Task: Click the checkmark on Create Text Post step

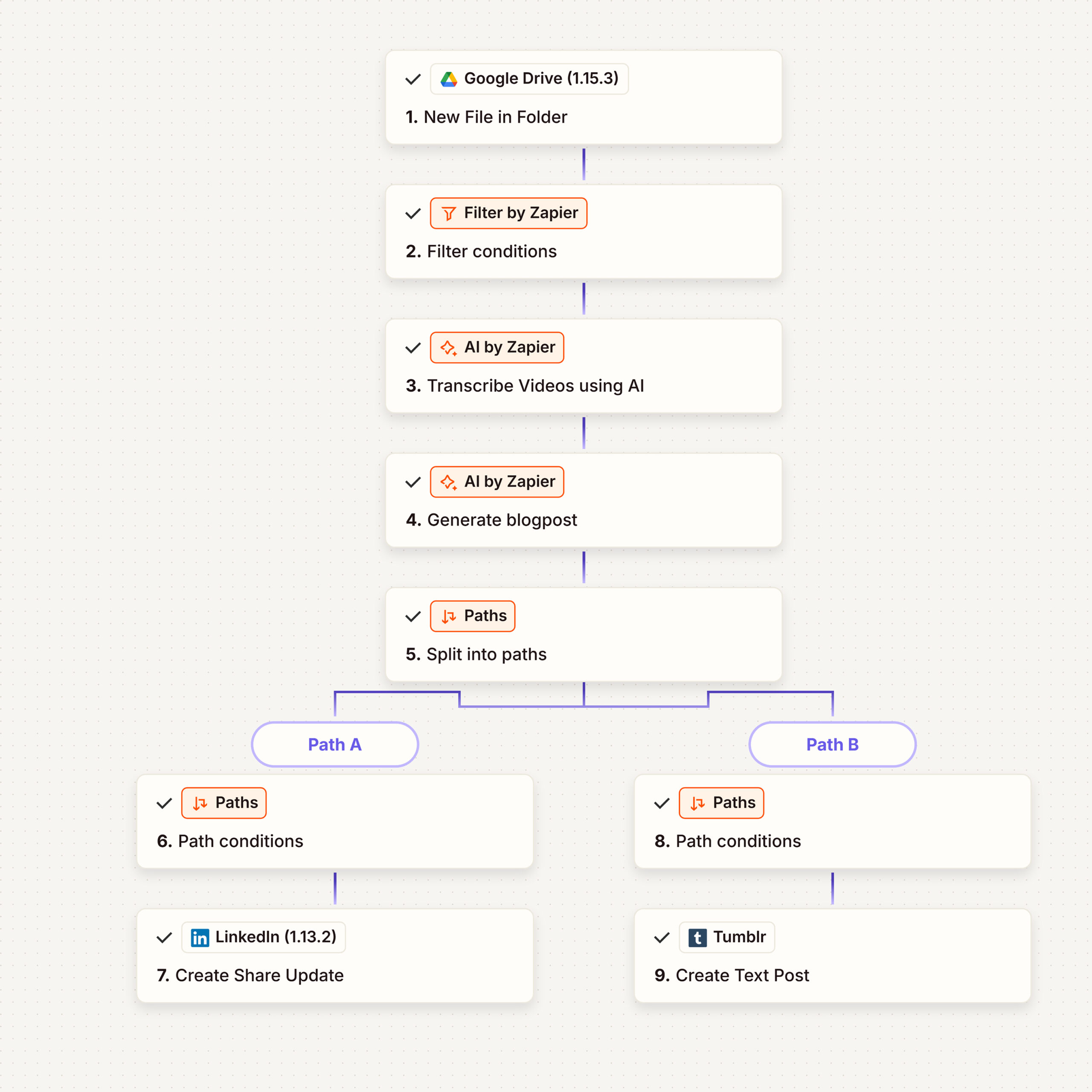Action: click(662, 938)
